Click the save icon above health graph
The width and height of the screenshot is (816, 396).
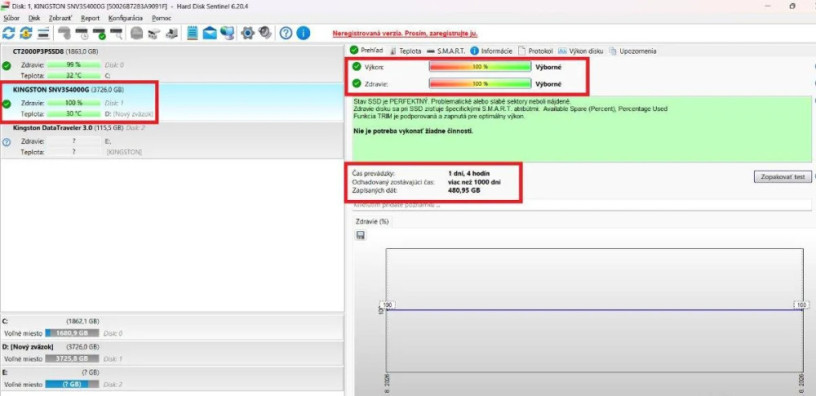click(361, 235)
